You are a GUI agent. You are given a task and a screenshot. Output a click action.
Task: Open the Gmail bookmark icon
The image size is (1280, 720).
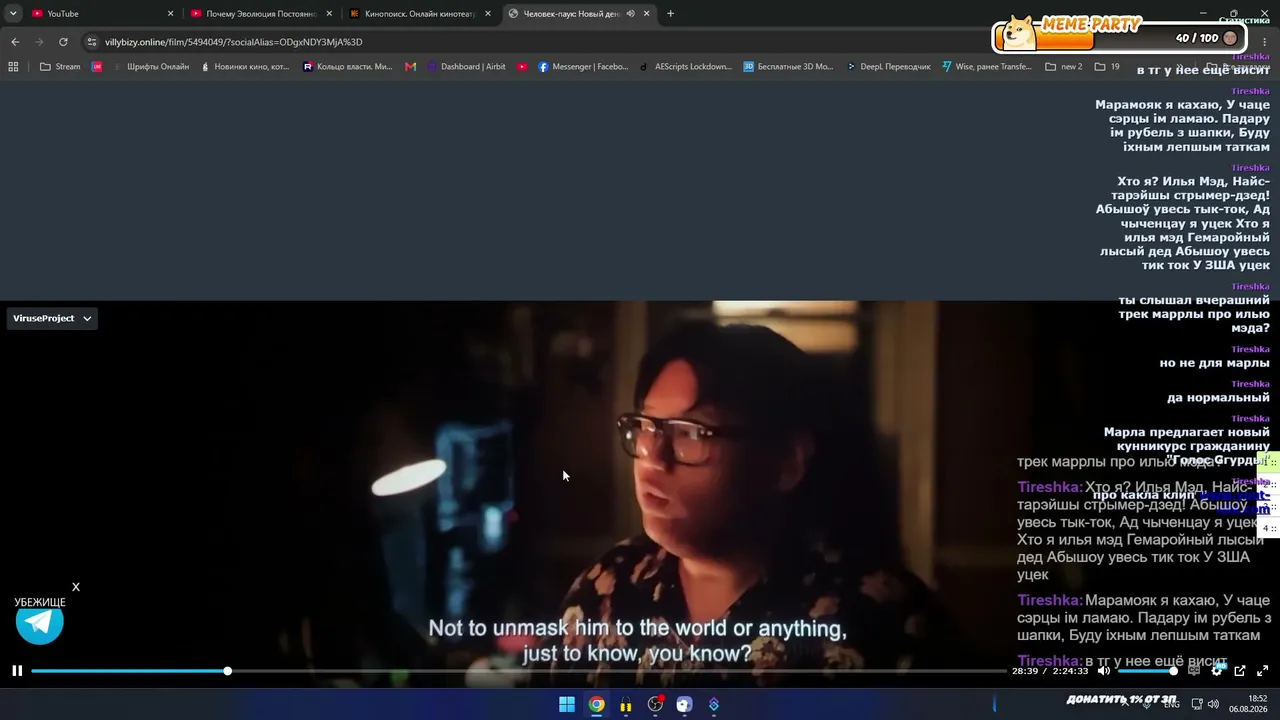[410, 67]
